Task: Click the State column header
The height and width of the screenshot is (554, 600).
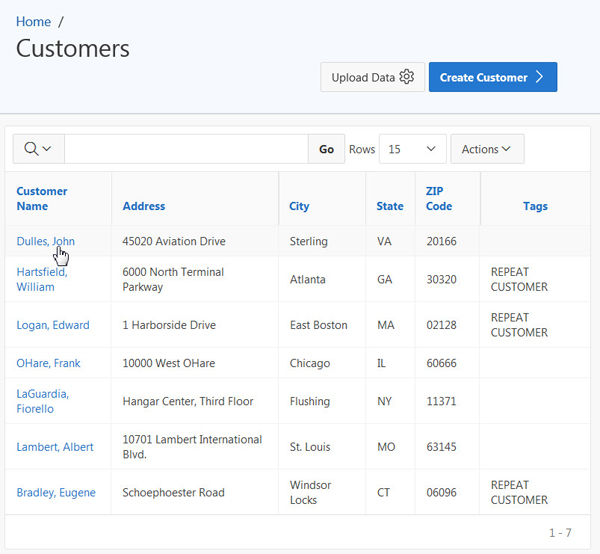Action: click(390, 206)
